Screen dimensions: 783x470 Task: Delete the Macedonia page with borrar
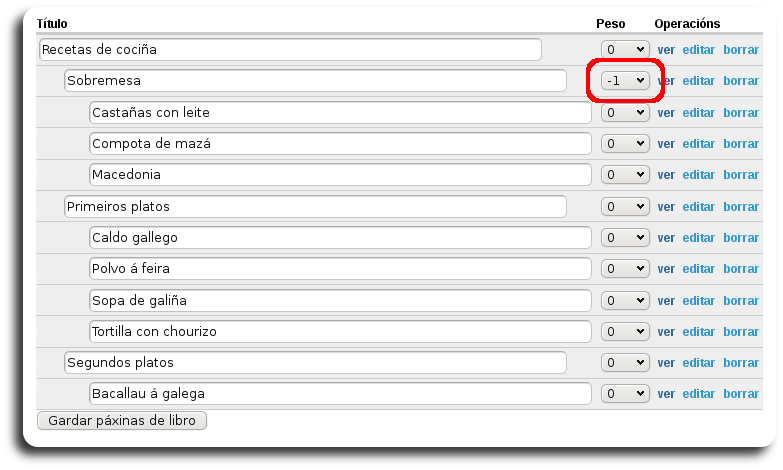[x=741, y=175]
